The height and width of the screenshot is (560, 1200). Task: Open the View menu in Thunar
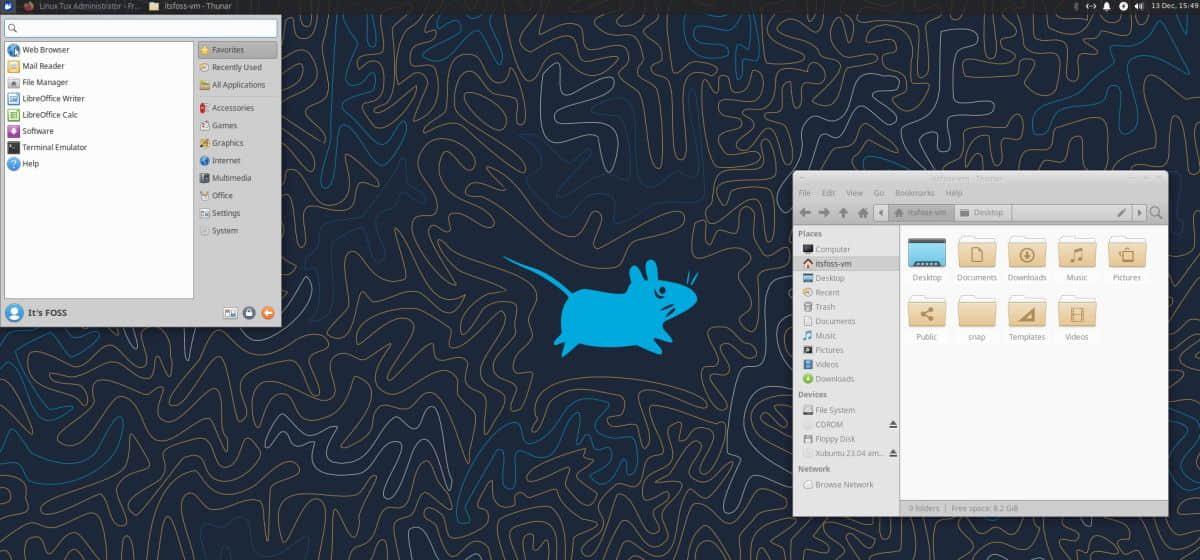point(854,193)
